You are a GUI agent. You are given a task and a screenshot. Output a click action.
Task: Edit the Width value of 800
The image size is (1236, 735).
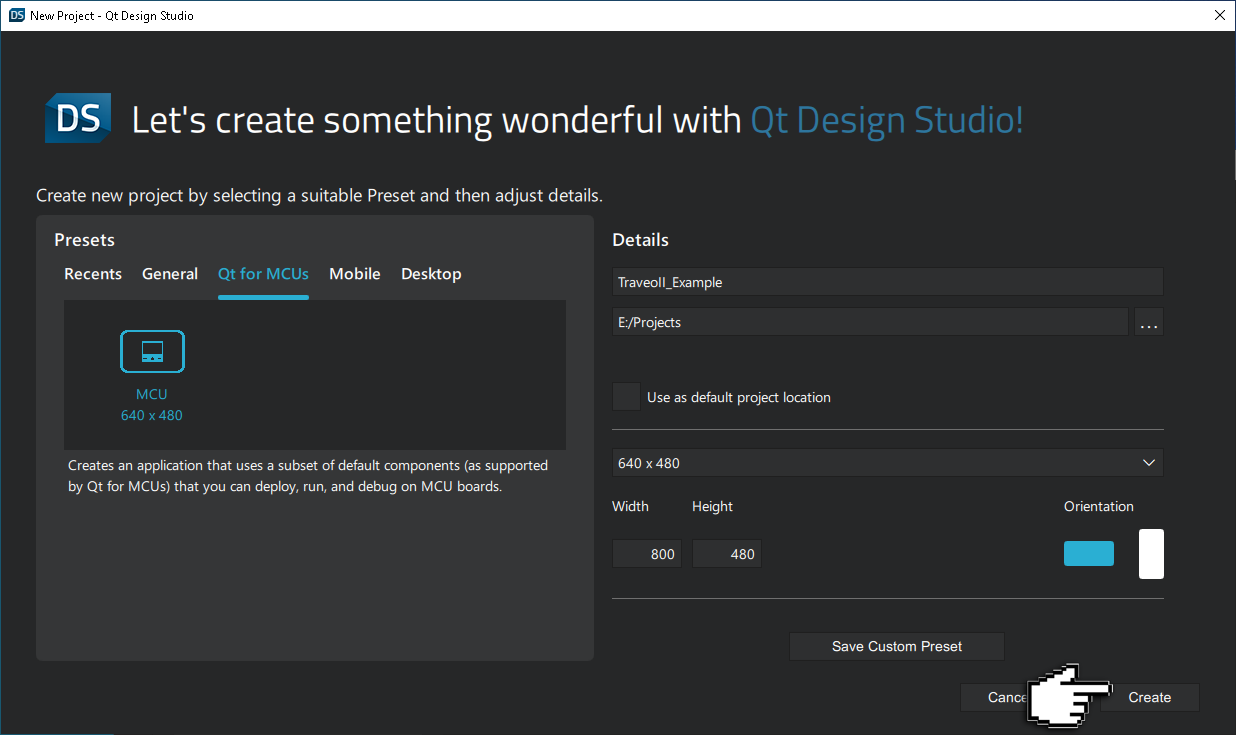coord(646,553)
